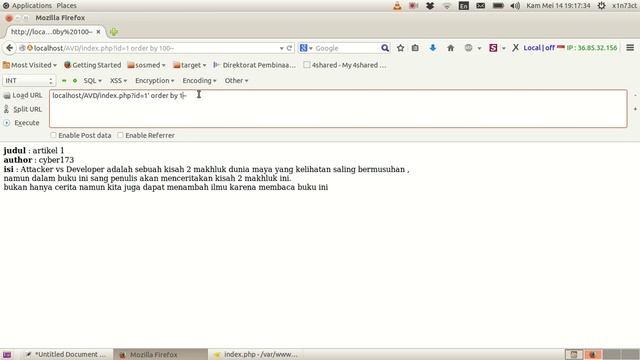The image size is (640, 360).
Task: Click the Firefox address bar
Action: coord(156,48)
